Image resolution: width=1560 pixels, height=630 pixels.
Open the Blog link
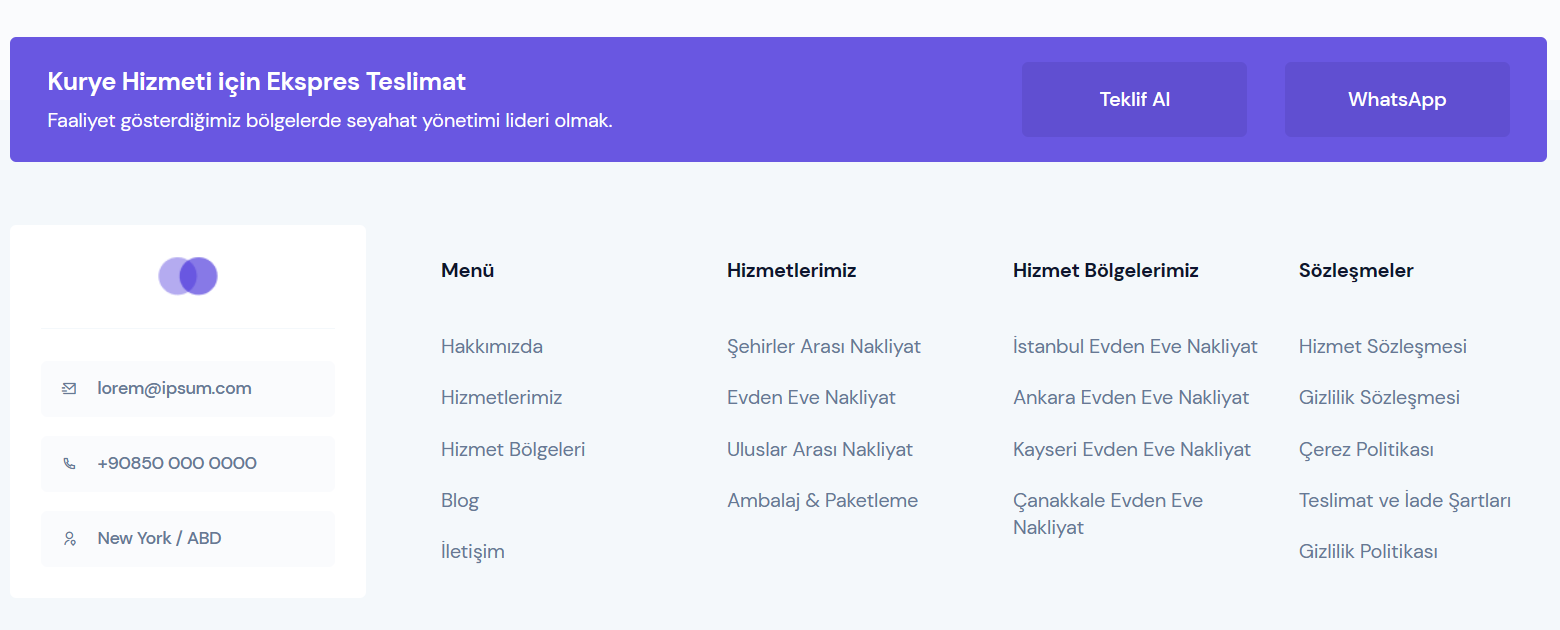click(460, 500)
